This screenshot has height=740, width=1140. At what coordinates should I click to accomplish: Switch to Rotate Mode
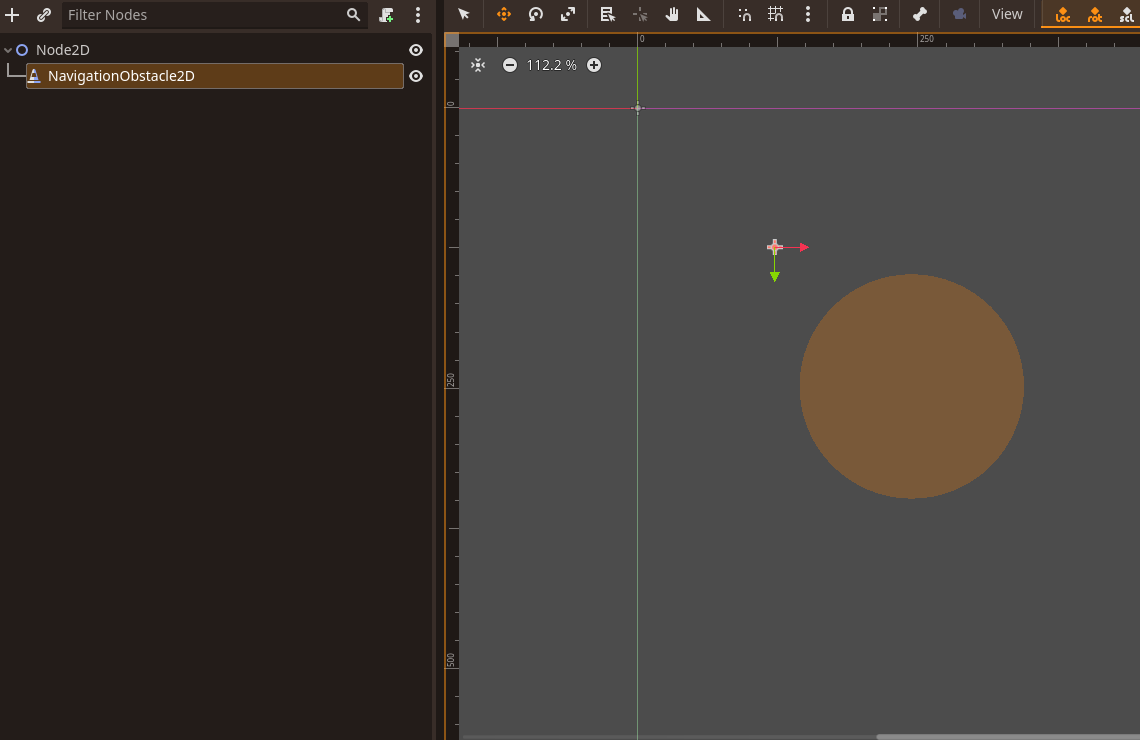[x=536, y=14]
